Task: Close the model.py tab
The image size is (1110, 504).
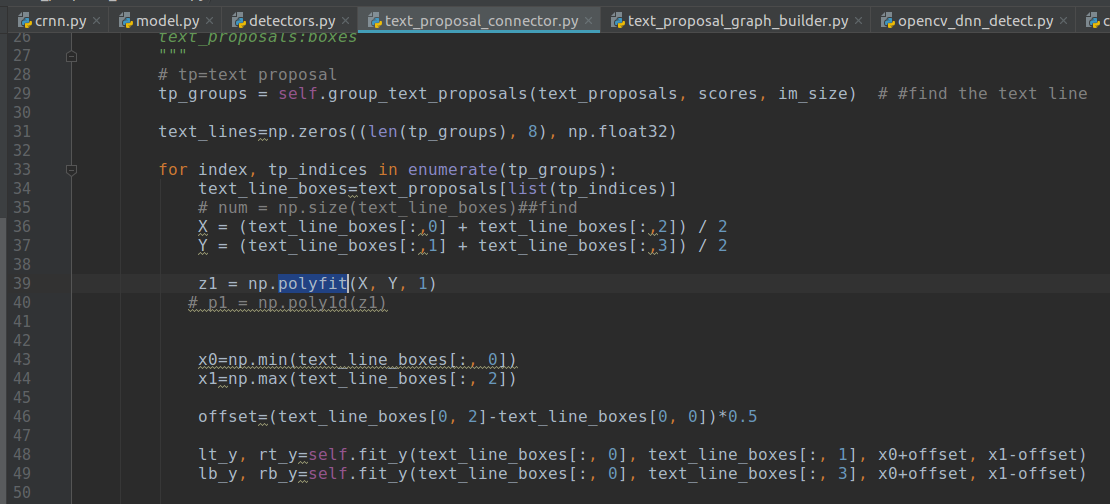Action: click(x=212, y=21)
